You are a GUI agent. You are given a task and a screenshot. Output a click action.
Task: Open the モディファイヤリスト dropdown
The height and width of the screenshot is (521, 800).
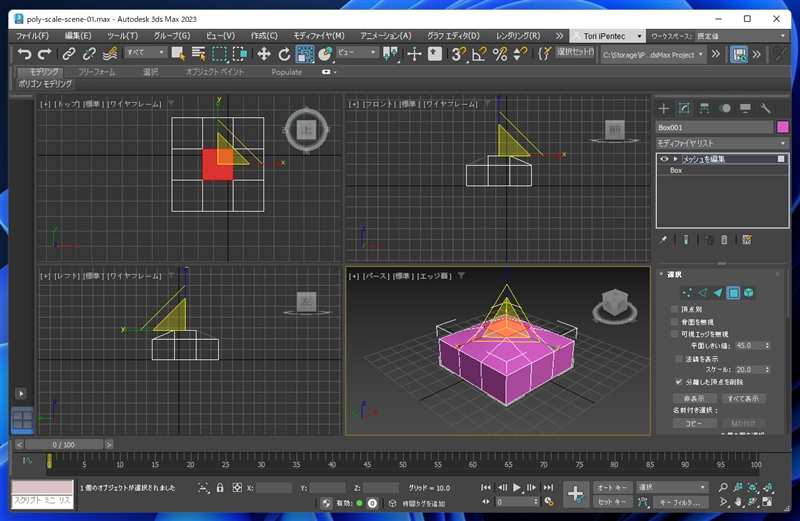[x=722, y=143]
